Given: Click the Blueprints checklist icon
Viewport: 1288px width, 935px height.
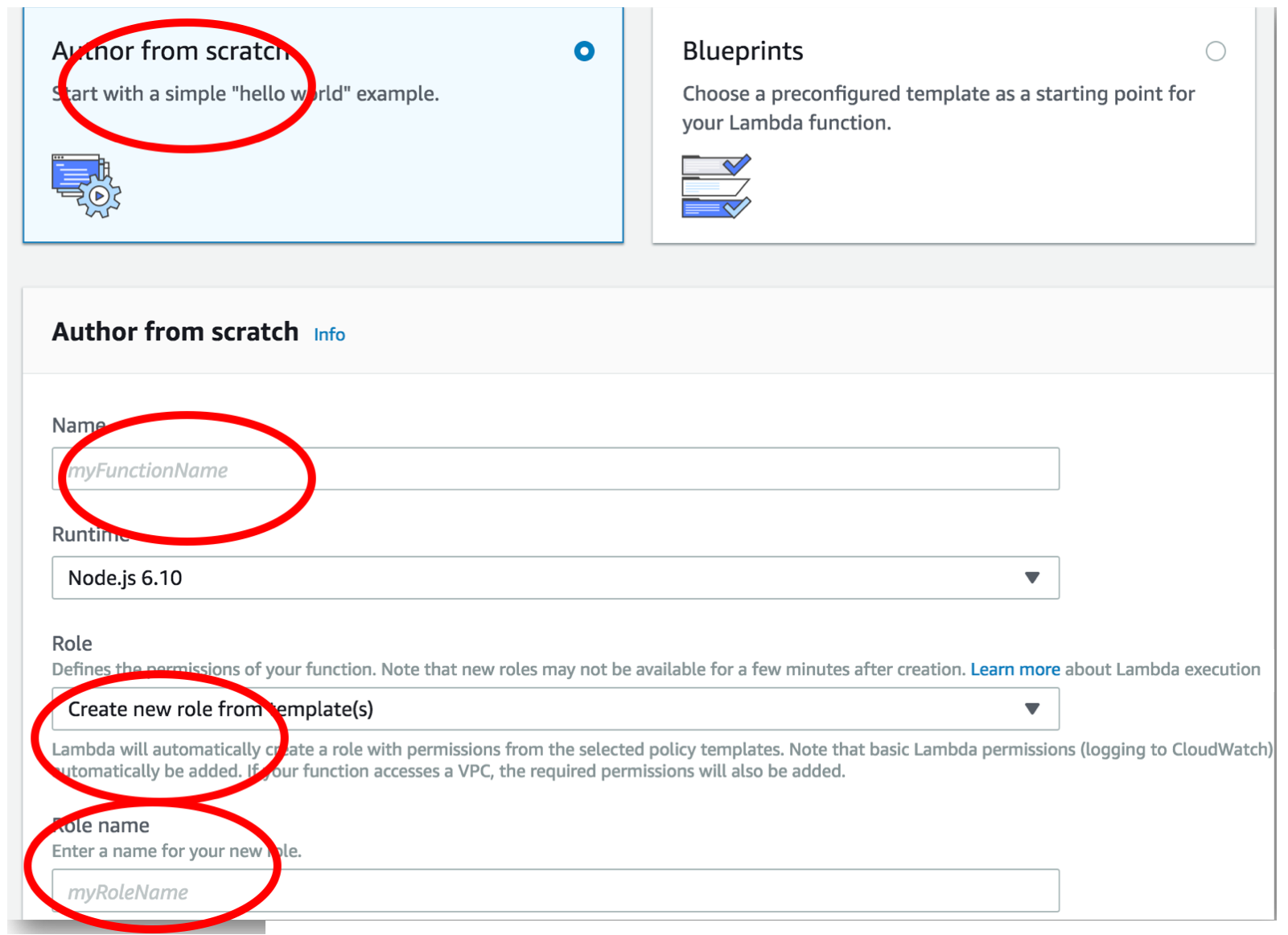Looking at the screenshot, I should pos(716,186).
